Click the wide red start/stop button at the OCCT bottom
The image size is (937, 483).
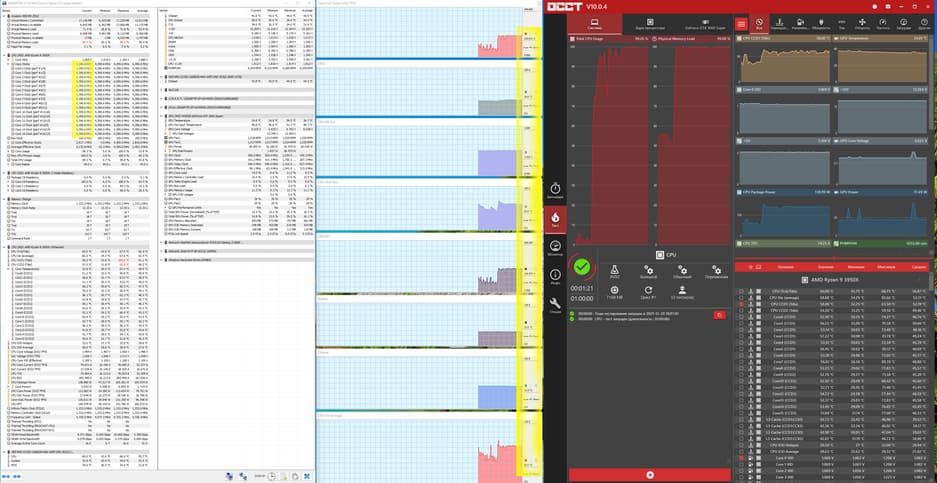click(x=650, y=475)
